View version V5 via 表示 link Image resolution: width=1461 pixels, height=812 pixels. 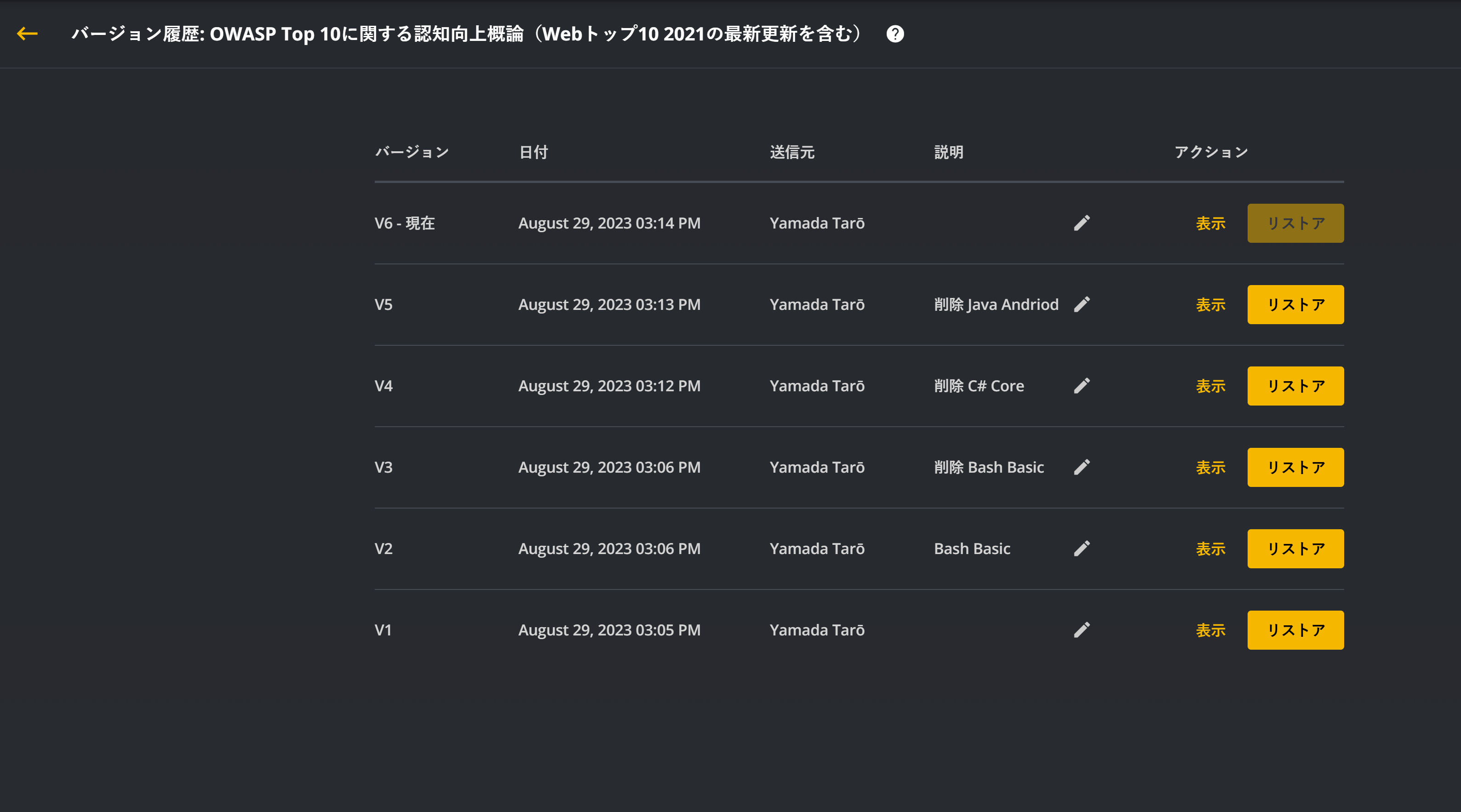pos(1210,304)
